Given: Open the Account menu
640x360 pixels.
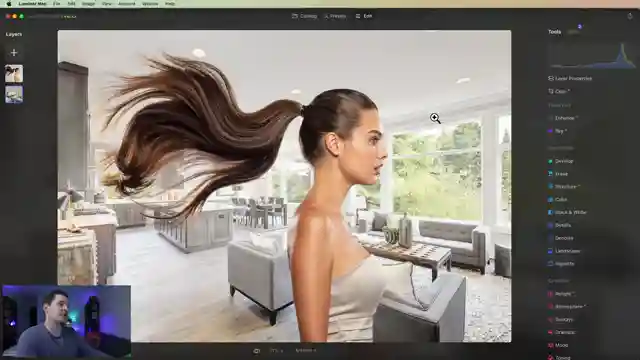Looking at the screenshot, I should [127, 4].
